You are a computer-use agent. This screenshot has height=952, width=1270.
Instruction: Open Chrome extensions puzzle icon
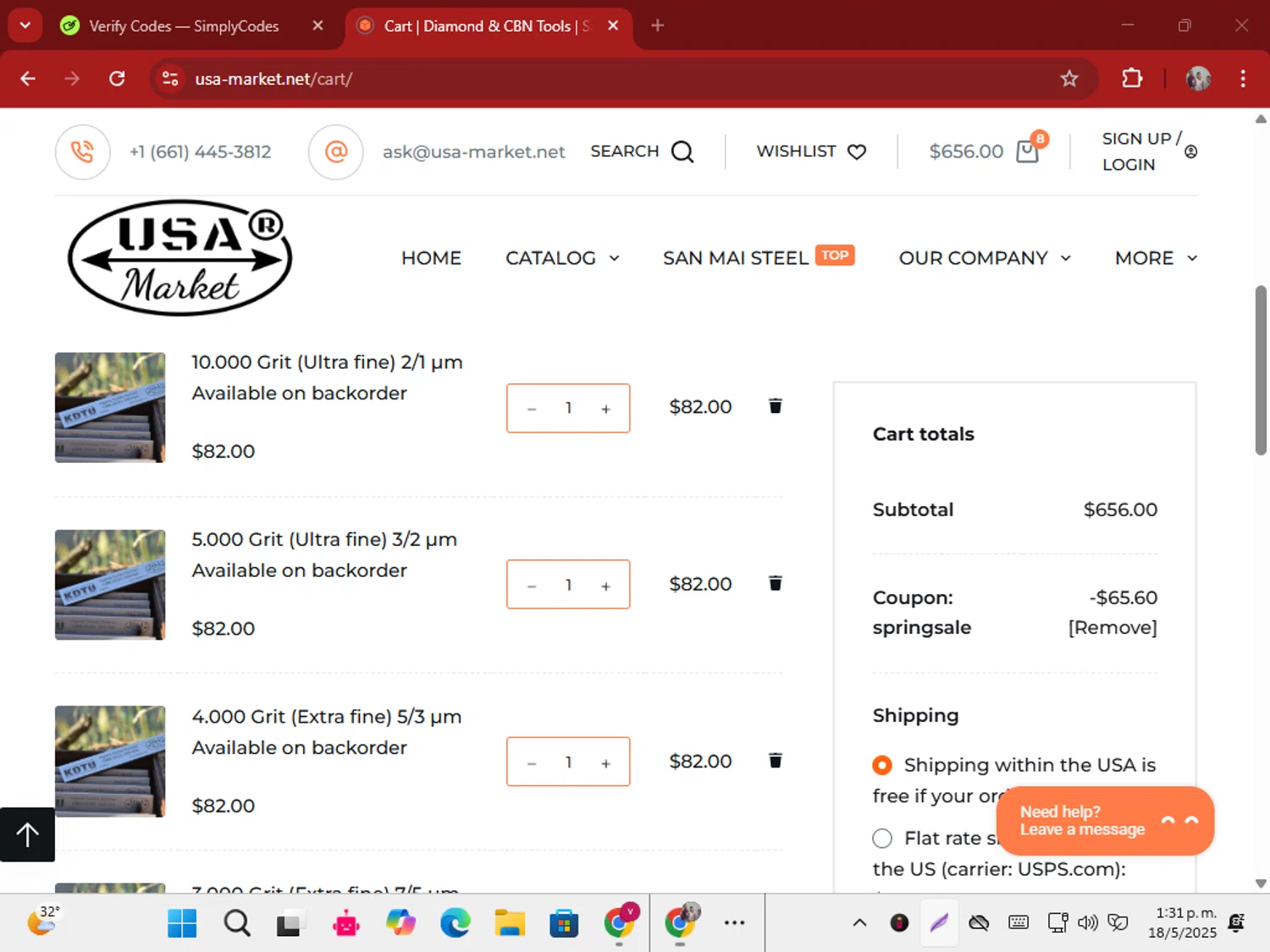[x=1131, y=79]
